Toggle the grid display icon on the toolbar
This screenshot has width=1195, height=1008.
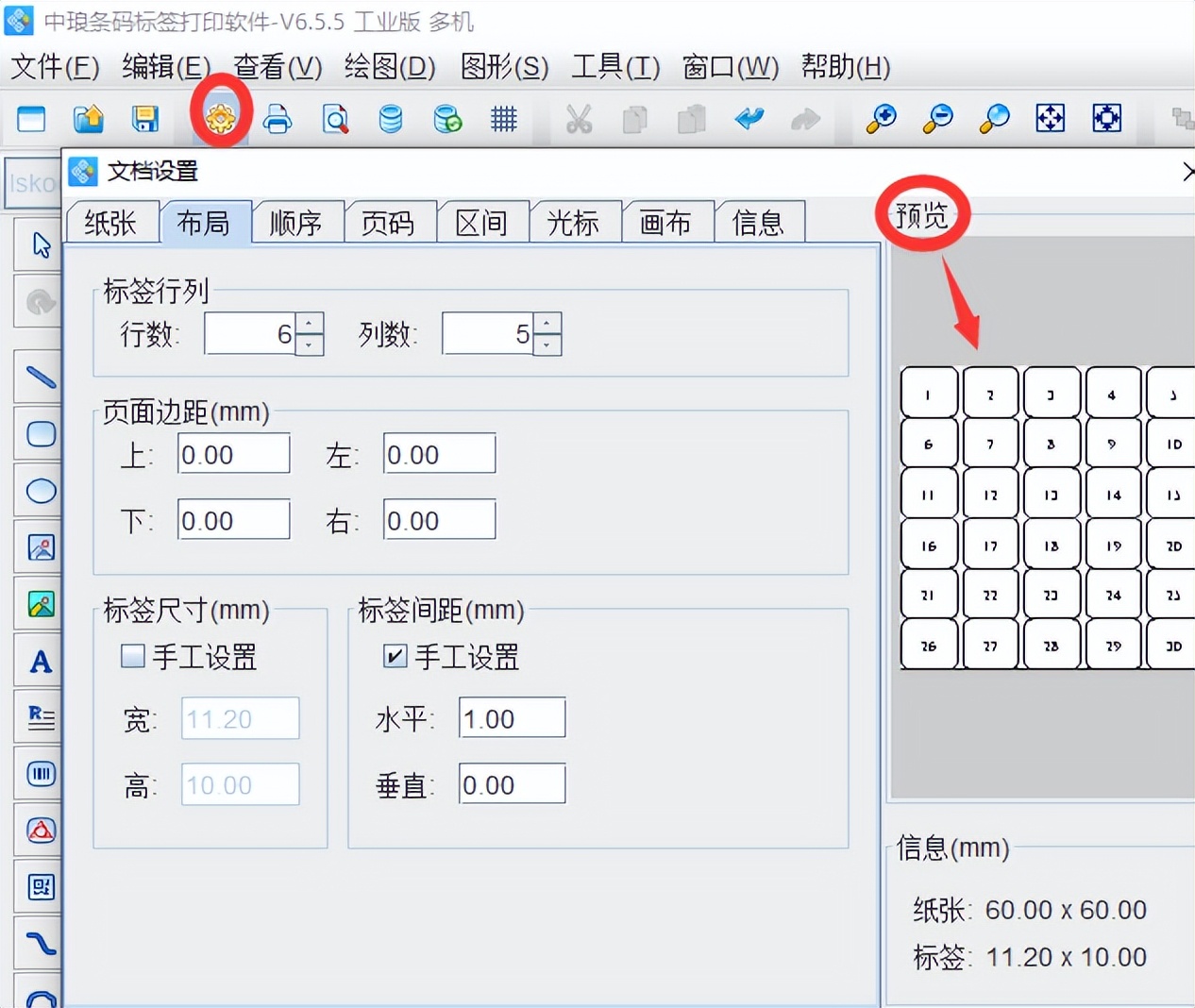pyautogui.click(x=504, y=119)
